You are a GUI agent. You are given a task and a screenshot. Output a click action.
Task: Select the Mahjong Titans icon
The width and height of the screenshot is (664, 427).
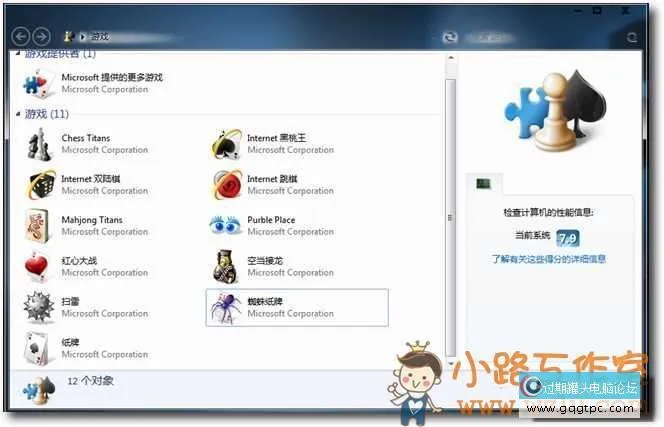pos(40,226)
